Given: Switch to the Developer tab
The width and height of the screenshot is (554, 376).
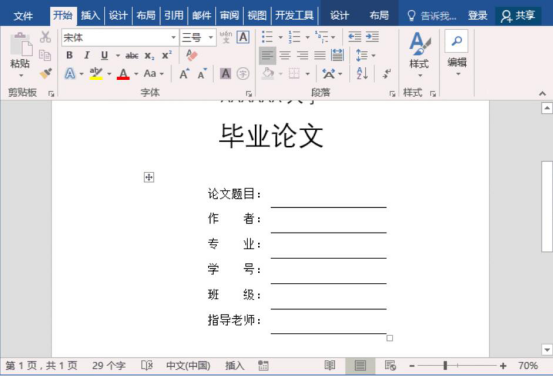Looking at the screenshot, I should tap(294, 15).
